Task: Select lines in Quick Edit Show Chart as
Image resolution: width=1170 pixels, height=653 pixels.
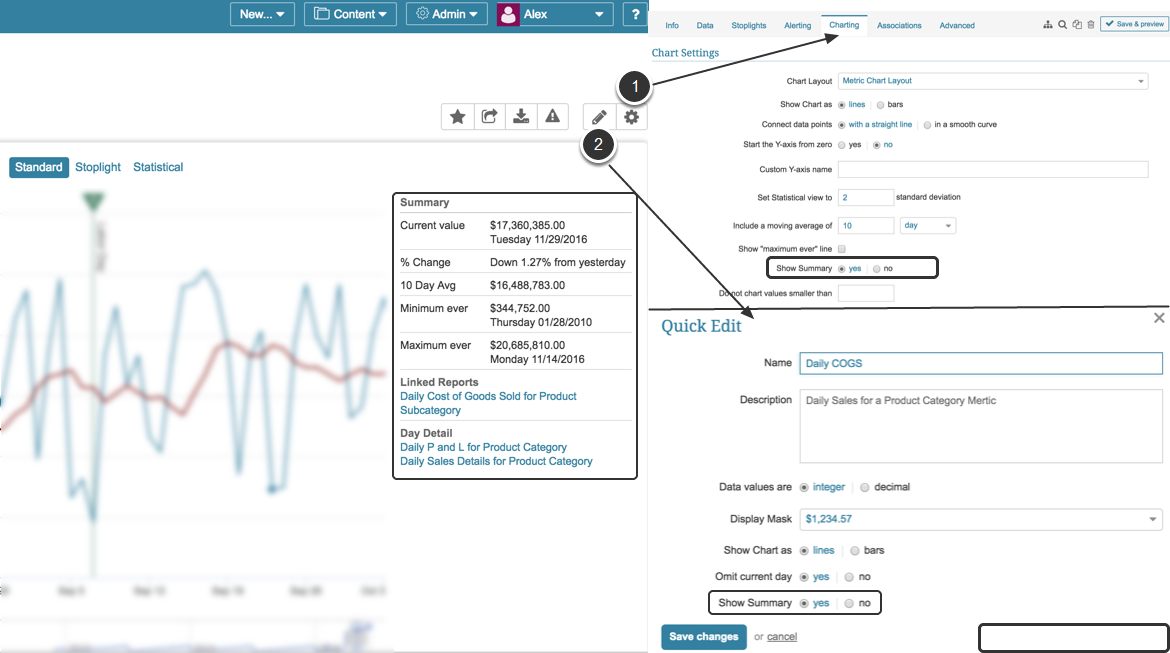Action: coord(804,551)
